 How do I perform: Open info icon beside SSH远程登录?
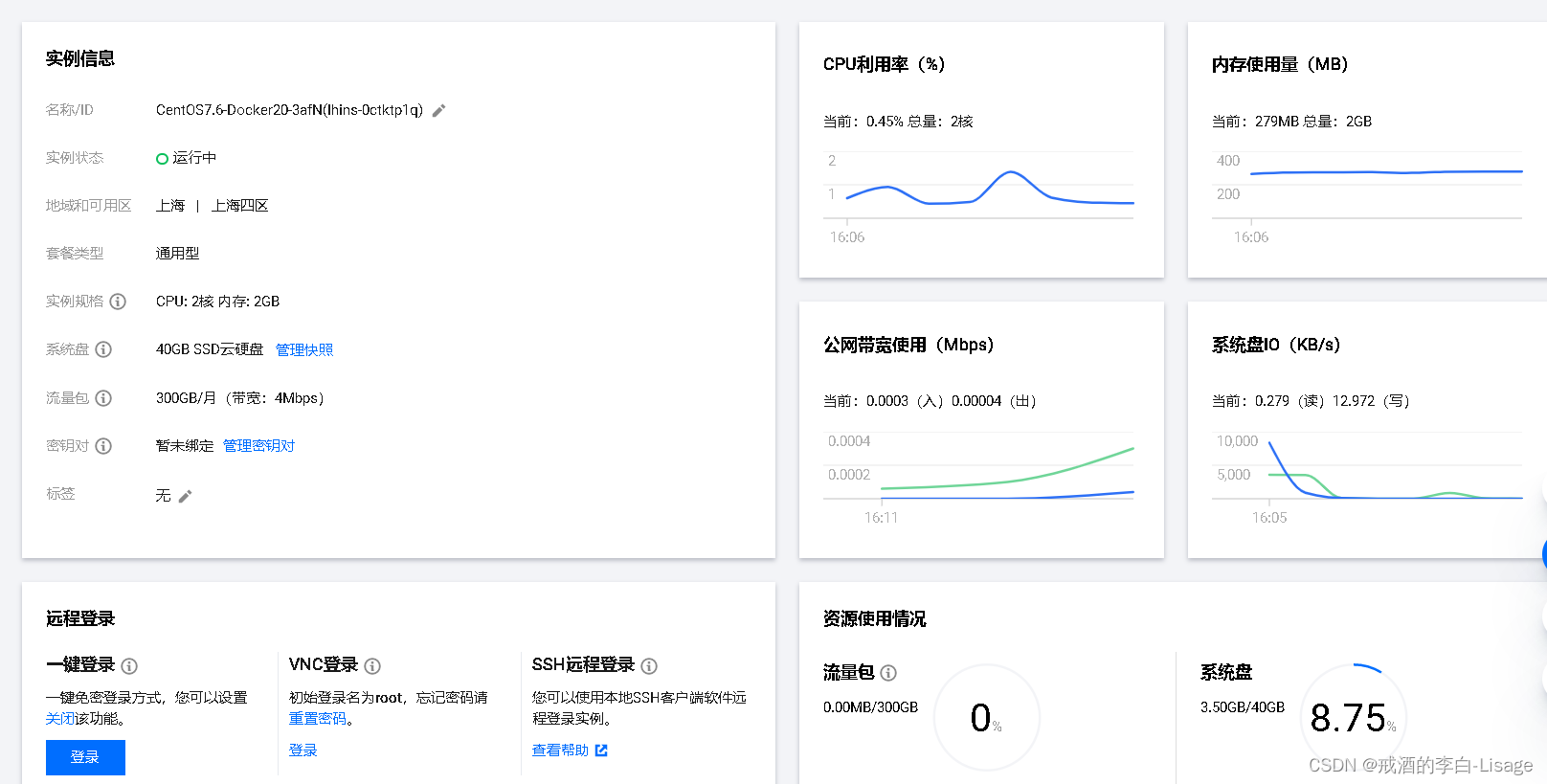(x=649, y=666)
